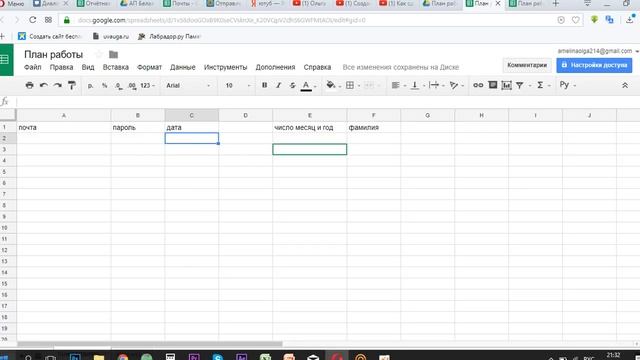This screenshot has width=640, height=360.
Task: Click the Настройки доступа button
Action: (594, 65)
